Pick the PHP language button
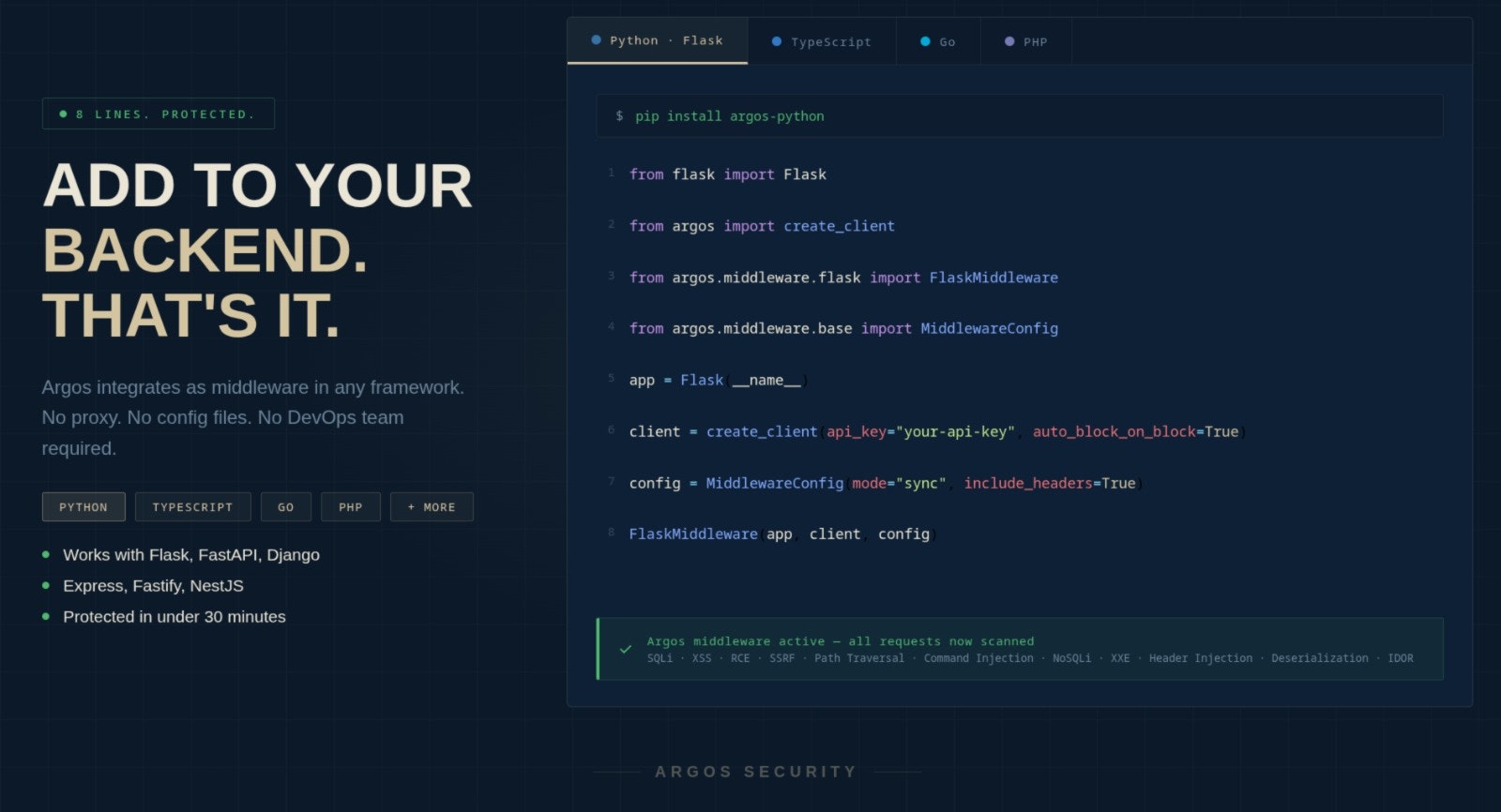Screen dimensions: 1501x812 click(x=351, y=507)
